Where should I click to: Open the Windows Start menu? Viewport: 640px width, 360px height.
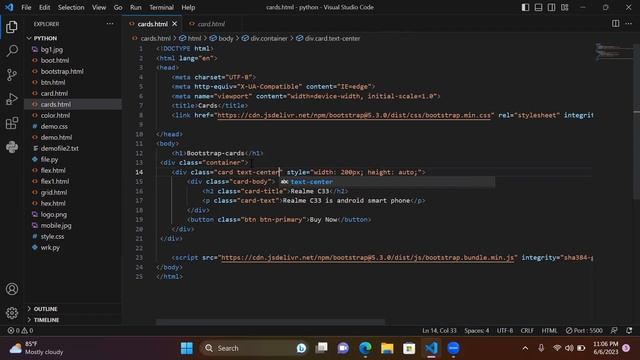click(x=187, y=348)
